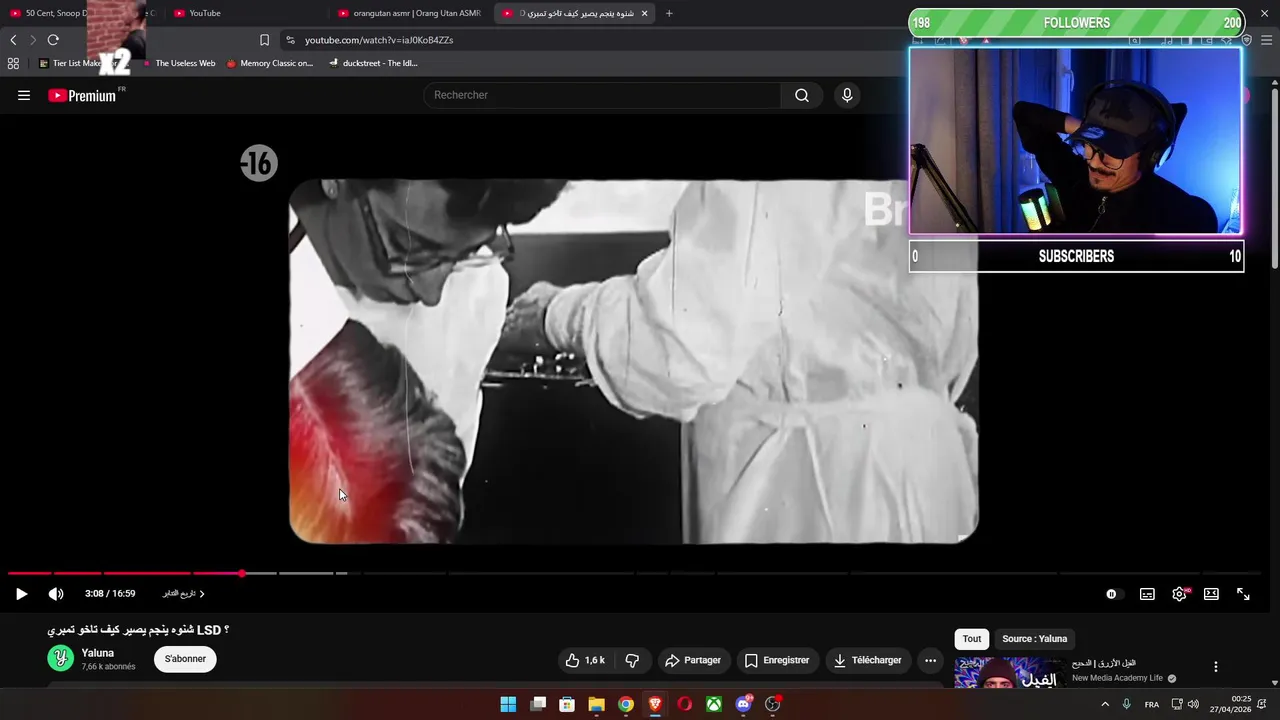Open the player settings gear

[1179, 594]
